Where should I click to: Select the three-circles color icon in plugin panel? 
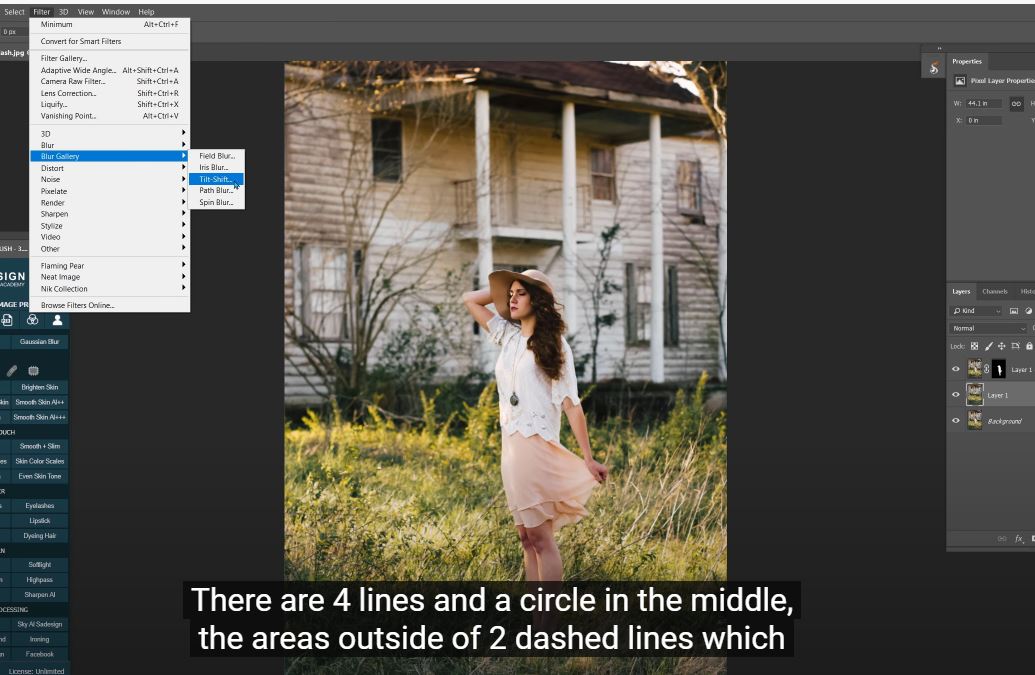pyautogui.click(x=32, y=320)
